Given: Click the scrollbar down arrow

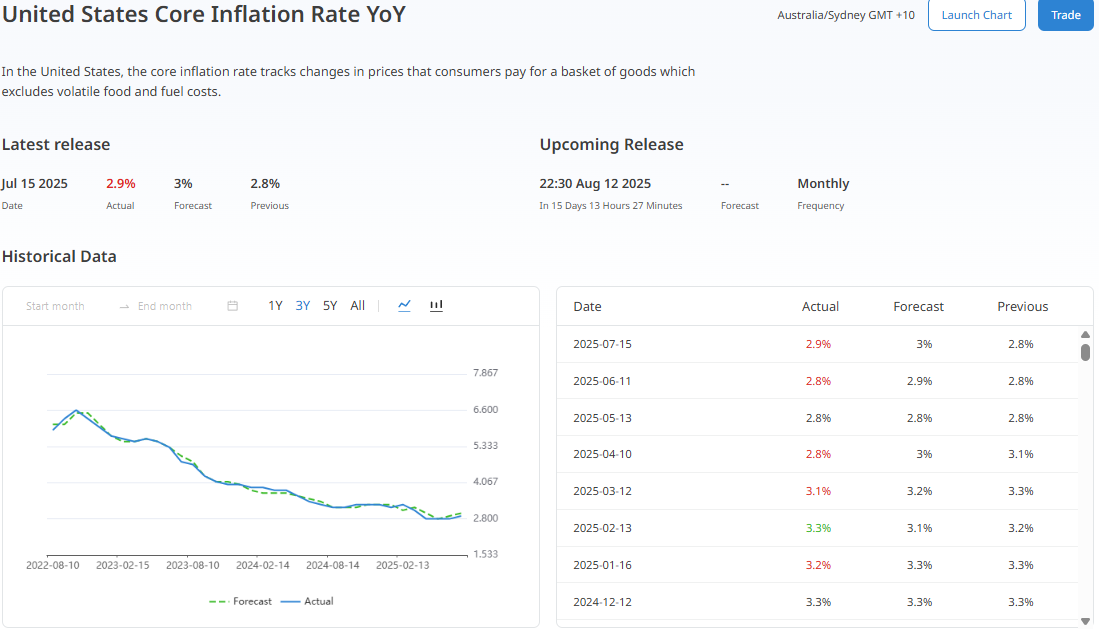Looking at the screenshot, I should [1085, 621].
